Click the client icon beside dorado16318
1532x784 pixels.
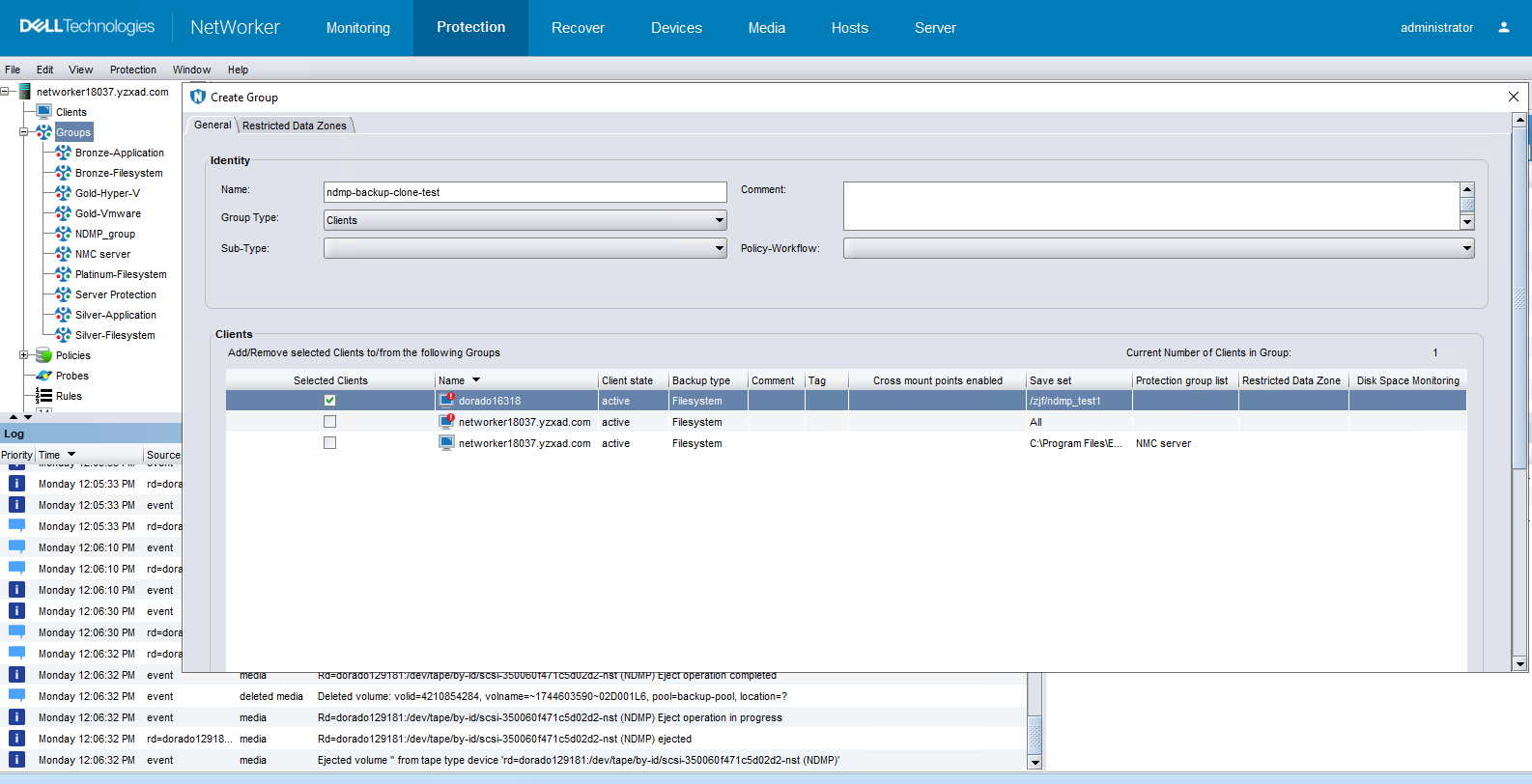coord(446,400)
